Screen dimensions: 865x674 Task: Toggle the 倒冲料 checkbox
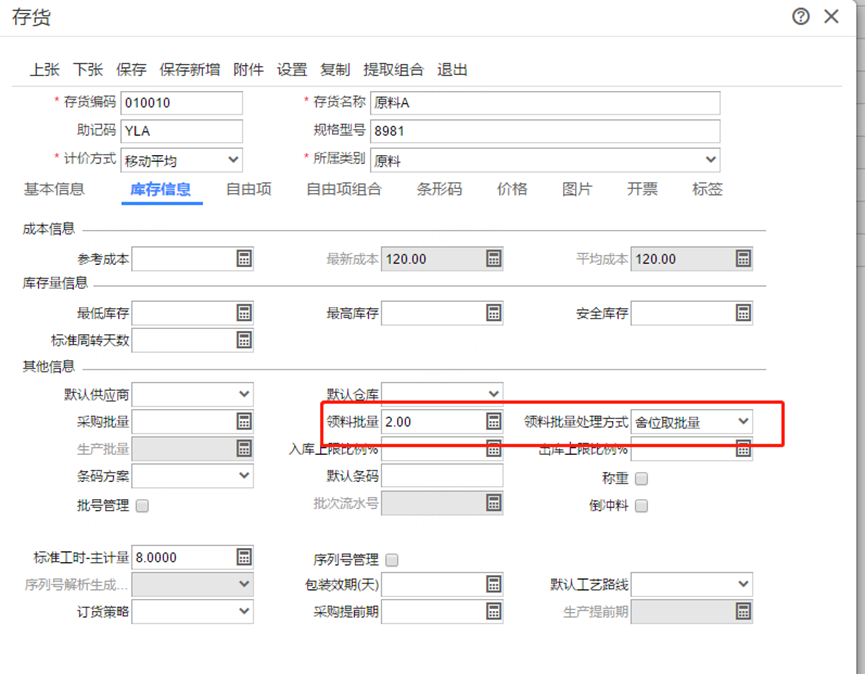(x=642, y=506)
